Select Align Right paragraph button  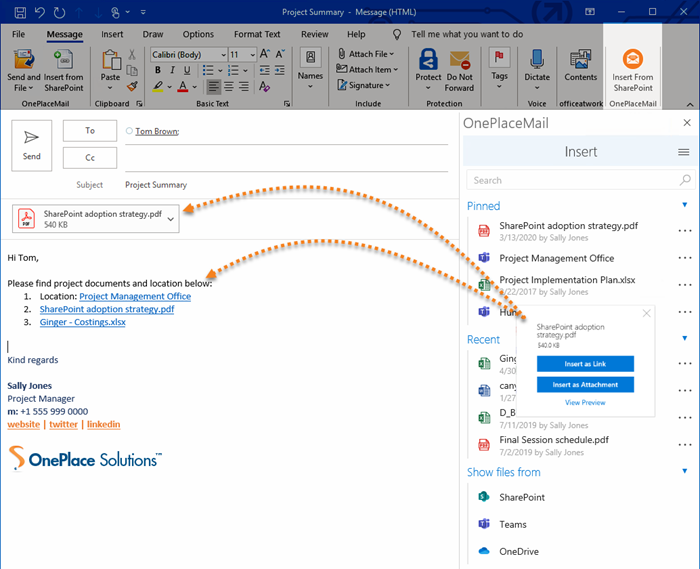tap(244, 86)
